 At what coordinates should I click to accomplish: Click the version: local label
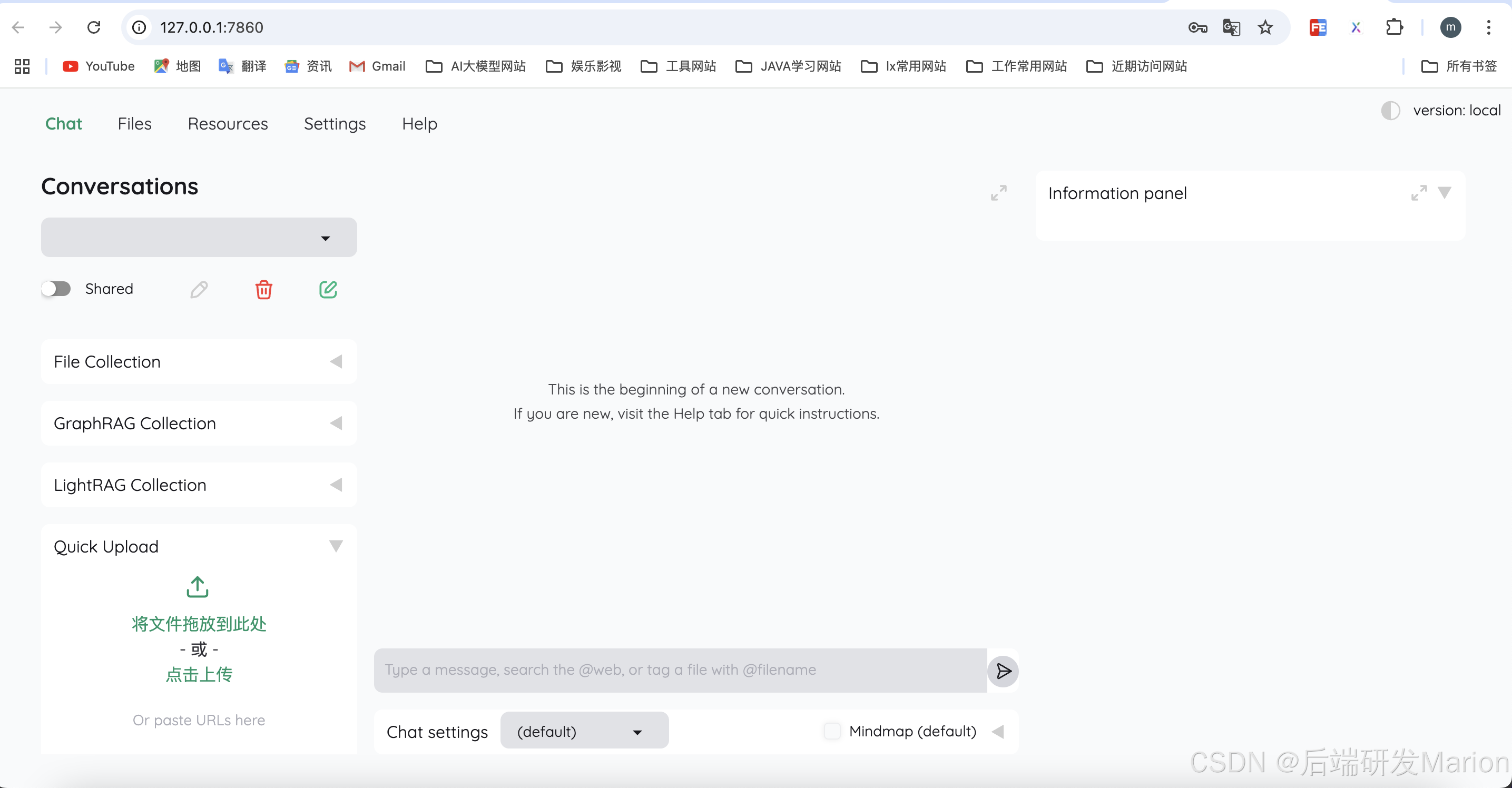1457,110
